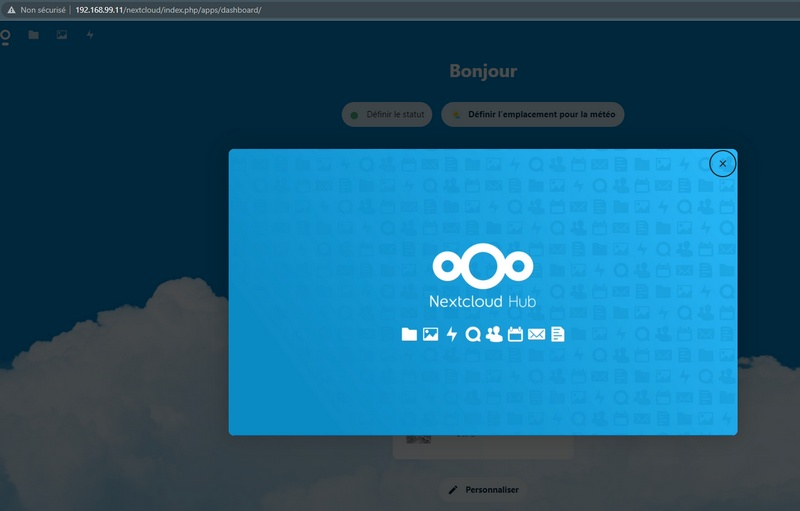The height and width of the screenshot is (511, 800).
Task: Click the Nextcloud logo in top-left corner
Action: click(5, 35)
